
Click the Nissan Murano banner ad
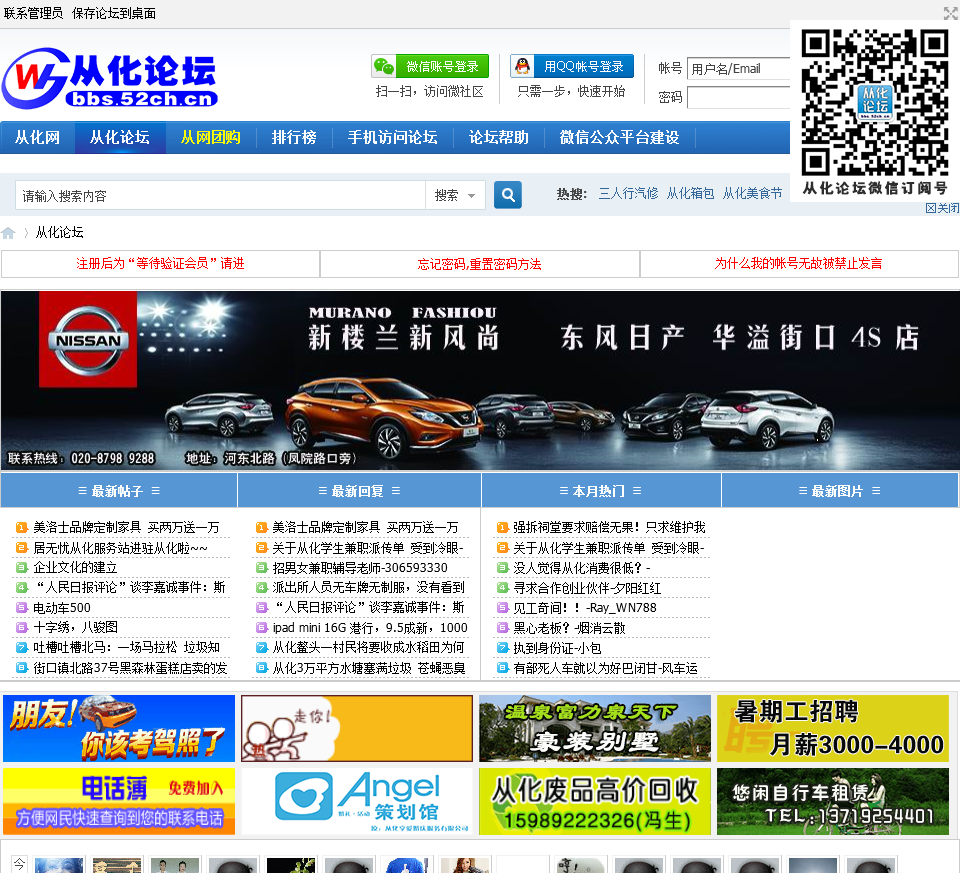480,380
